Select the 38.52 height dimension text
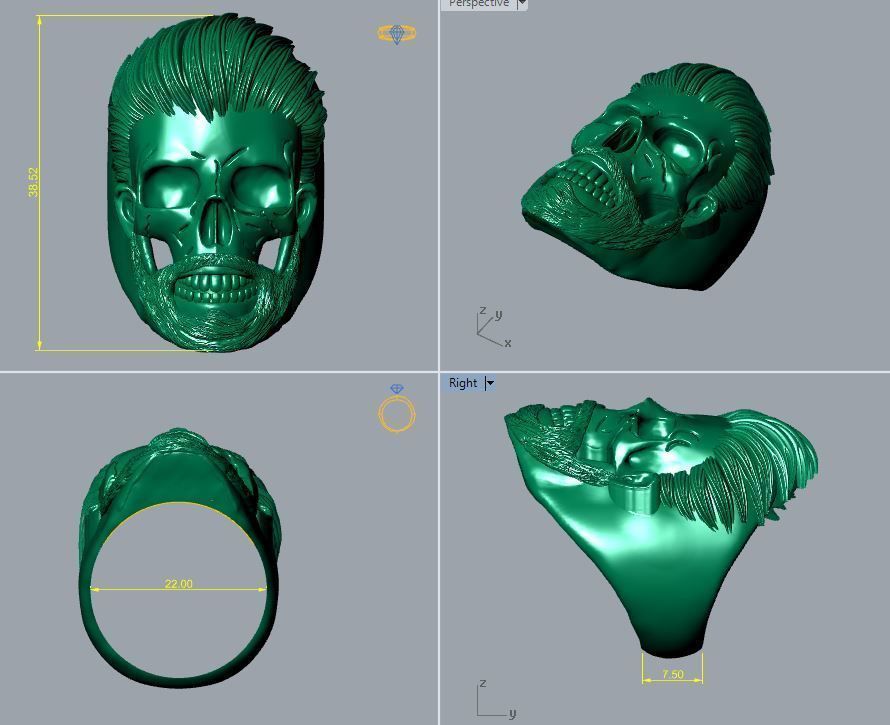Viewport: 890px width, 725px height. click(x=33, y=182)
